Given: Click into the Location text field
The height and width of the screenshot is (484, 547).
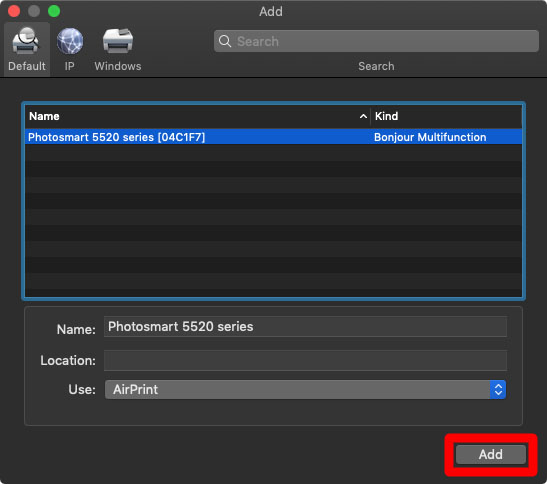Looking at the screenshot, I should pos(305,360).
